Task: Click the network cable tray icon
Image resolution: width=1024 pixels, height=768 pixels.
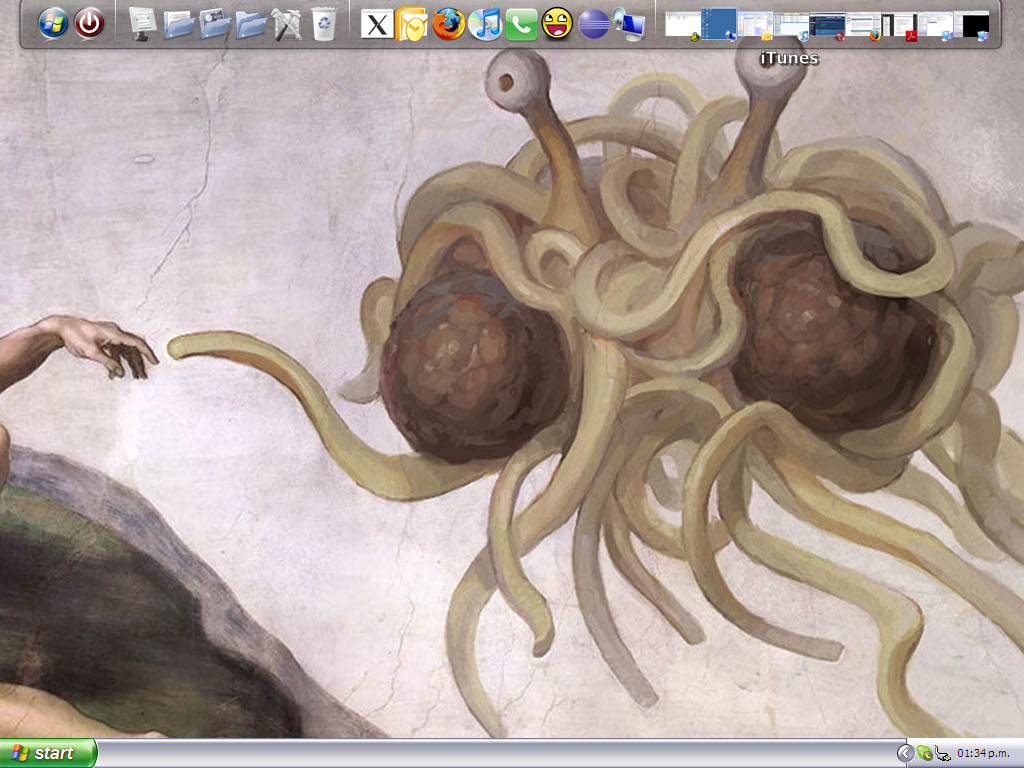Action: click(x=942, y=754)
